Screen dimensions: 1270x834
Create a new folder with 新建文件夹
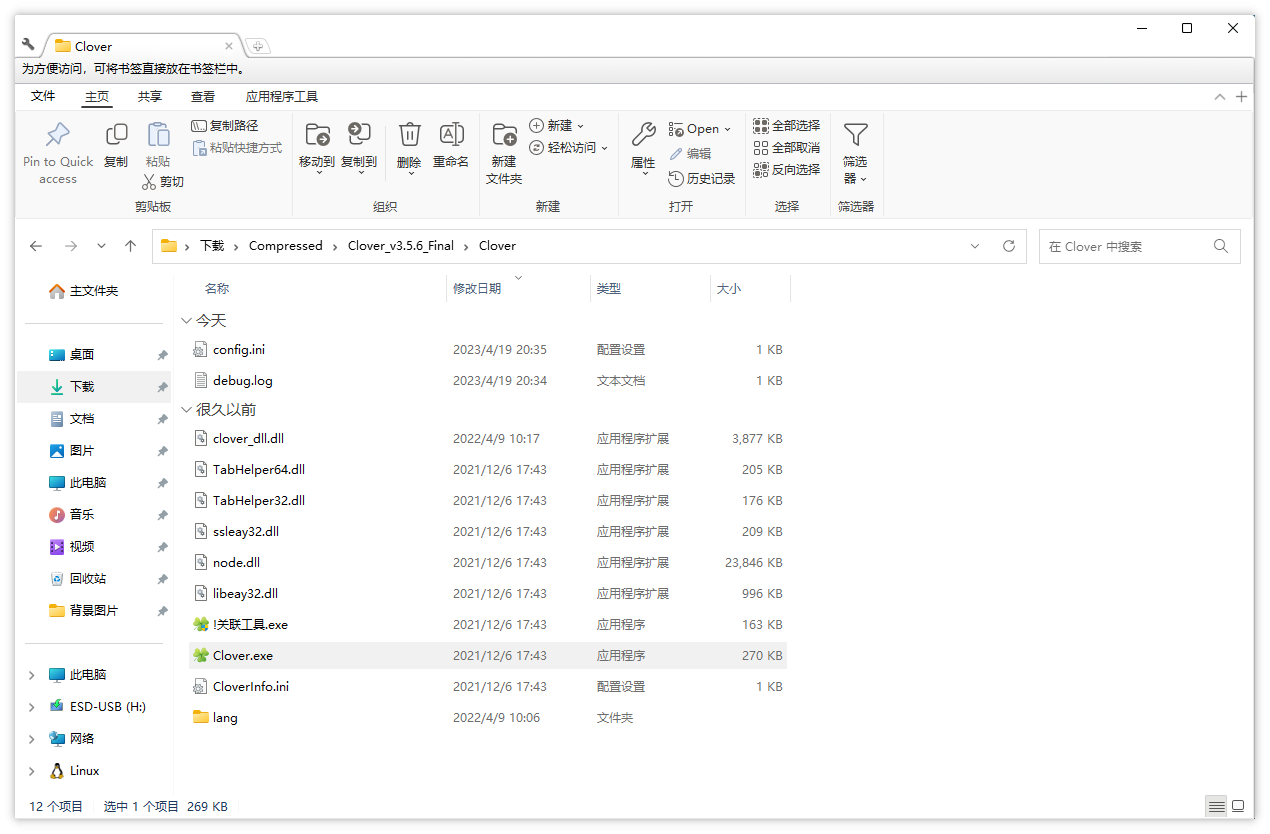click(503, 155)
